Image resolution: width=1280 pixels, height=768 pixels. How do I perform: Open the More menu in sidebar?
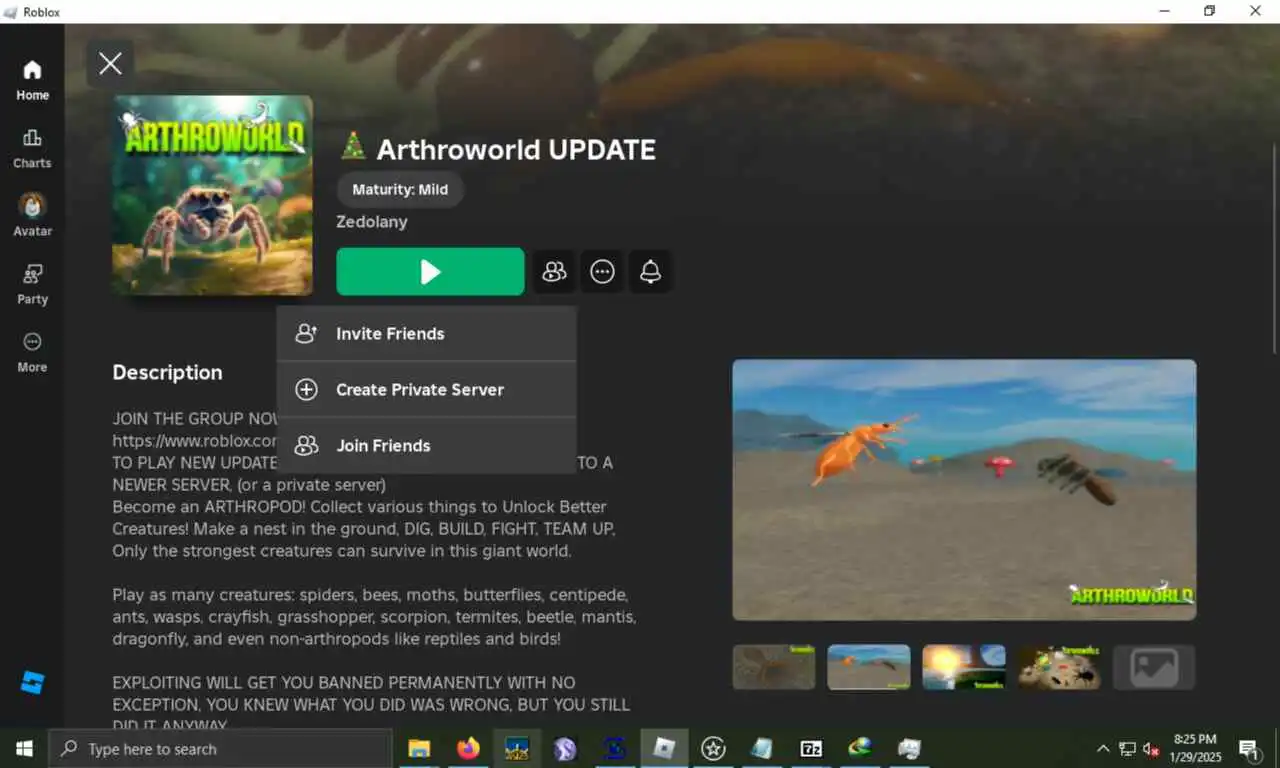click(32, 353)
